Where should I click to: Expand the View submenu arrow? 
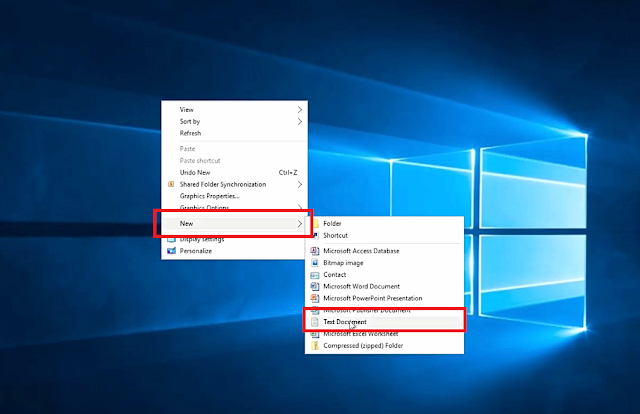(300, 109)
